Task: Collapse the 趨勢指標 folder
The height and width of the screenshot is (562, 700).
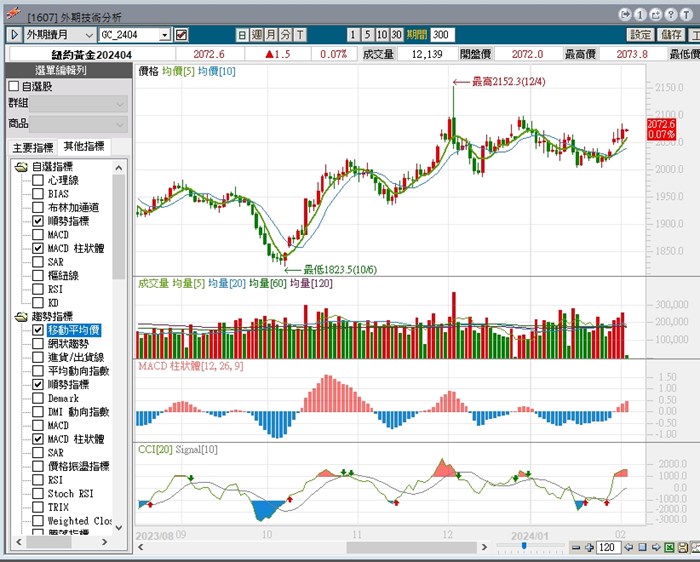Action: click(x=20, y=316)
